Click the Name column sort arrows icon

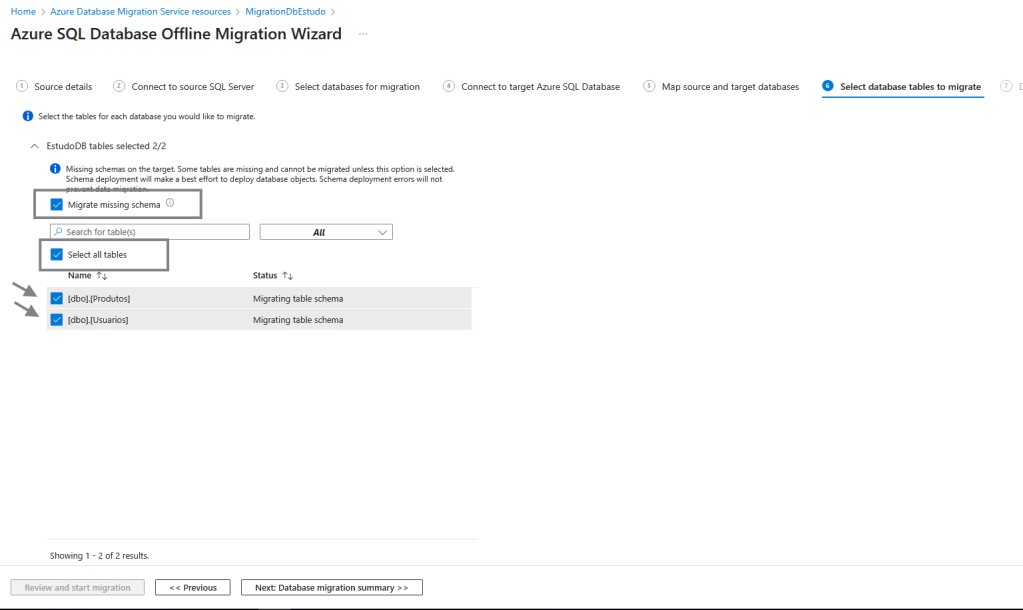(101, 275)
